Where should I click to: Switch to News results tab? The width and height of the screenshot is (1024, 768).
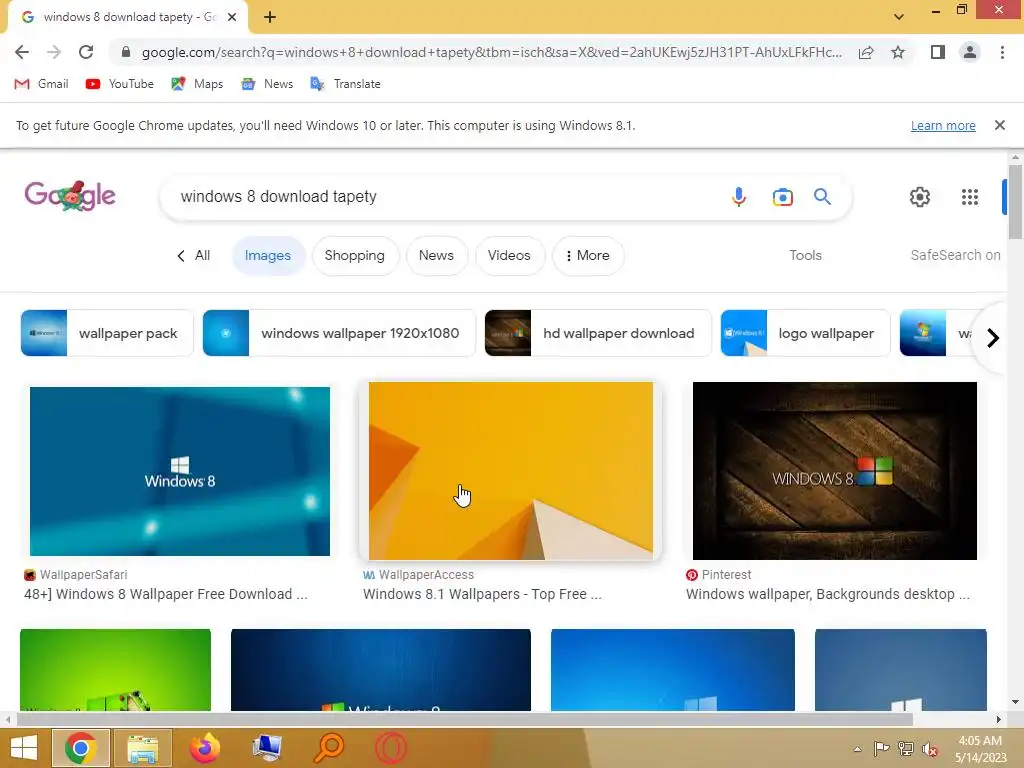coord(436,255)
